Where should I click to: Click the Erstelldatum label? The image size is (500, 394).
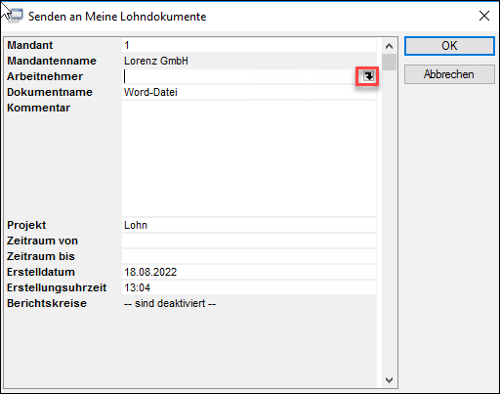[41, 272]
